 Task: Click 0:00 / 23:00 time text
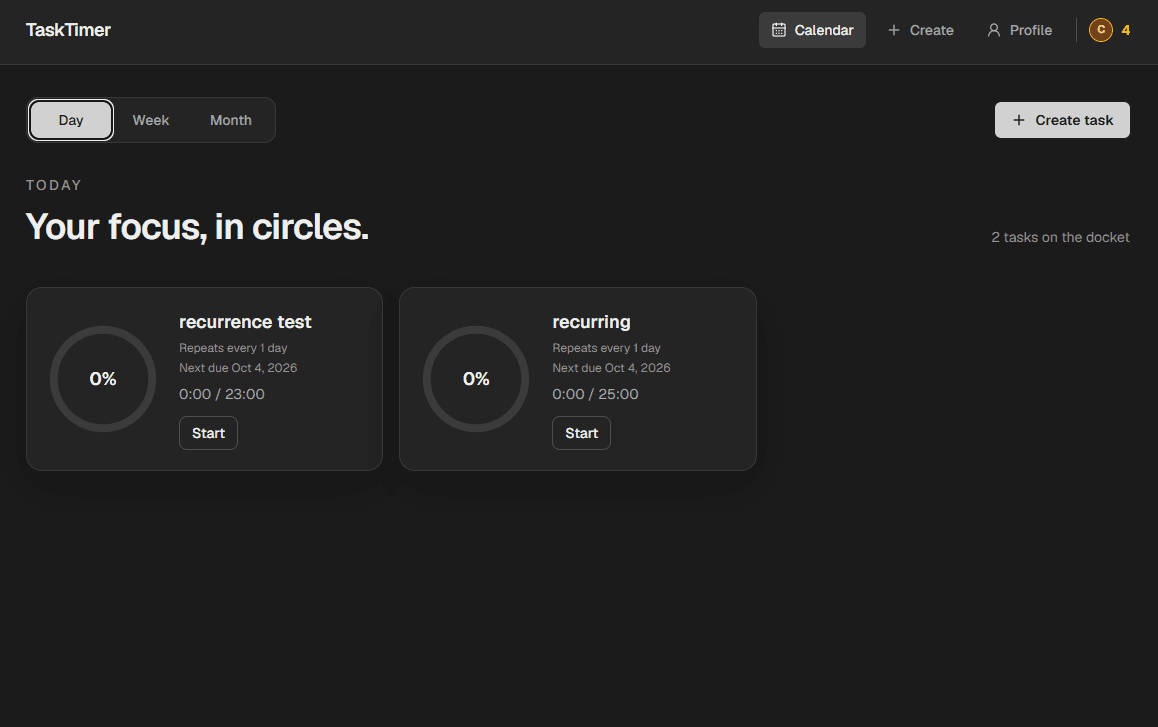[x=222, y=394]
